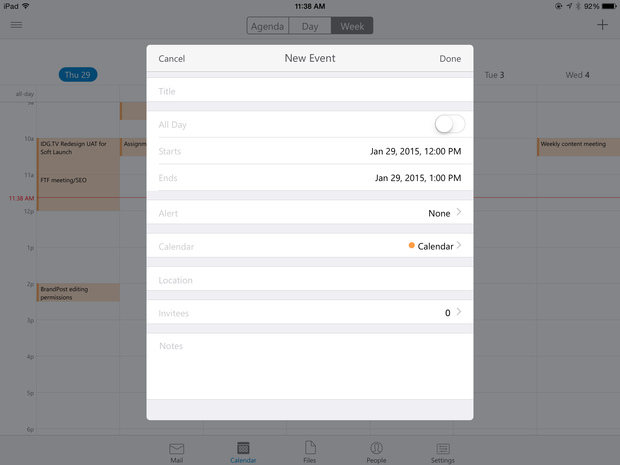Open Weekly content meeting event
The image size is (620, 465).
coord(578,147)
